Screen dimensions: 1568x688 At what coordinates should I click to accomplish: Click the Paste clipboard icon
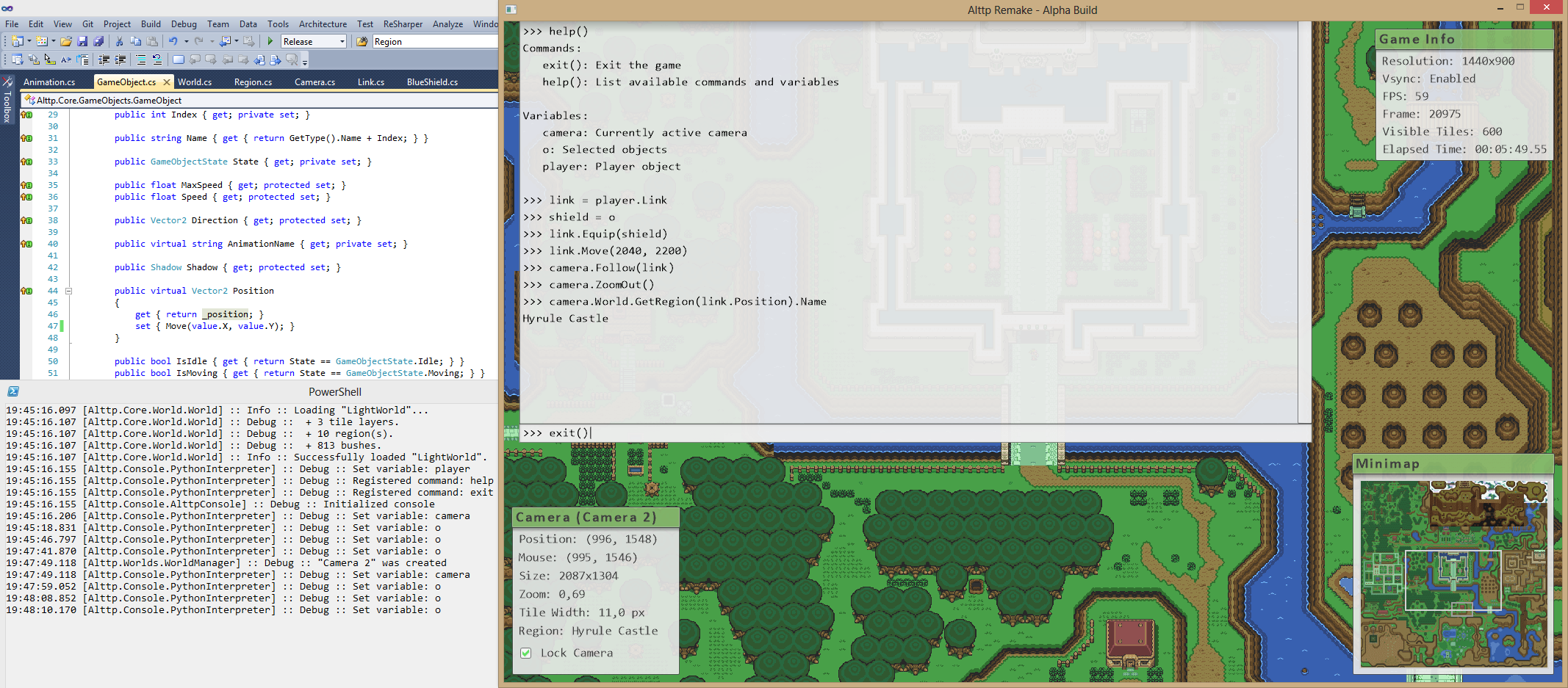[x=152, y=42]
